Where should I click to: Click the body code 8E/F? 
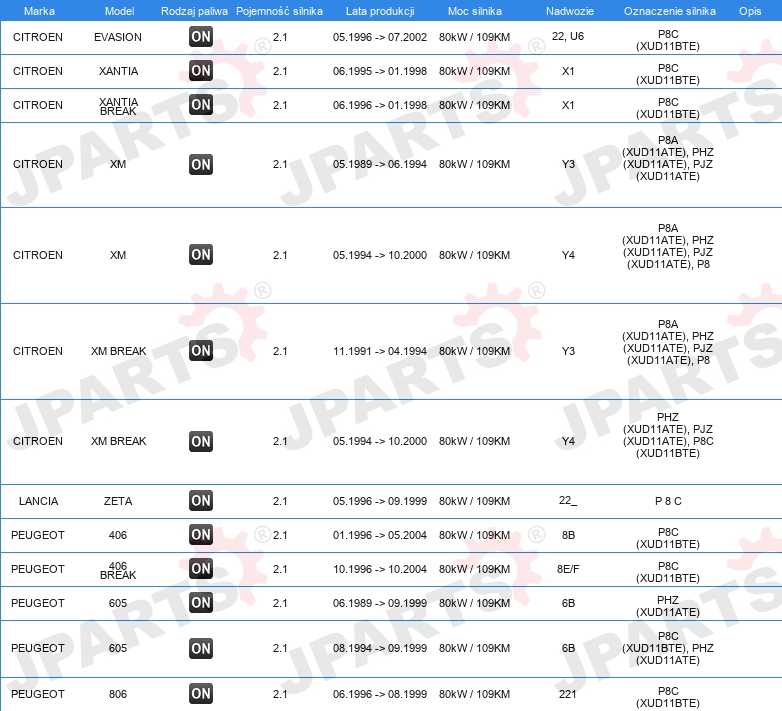[568, 569]
